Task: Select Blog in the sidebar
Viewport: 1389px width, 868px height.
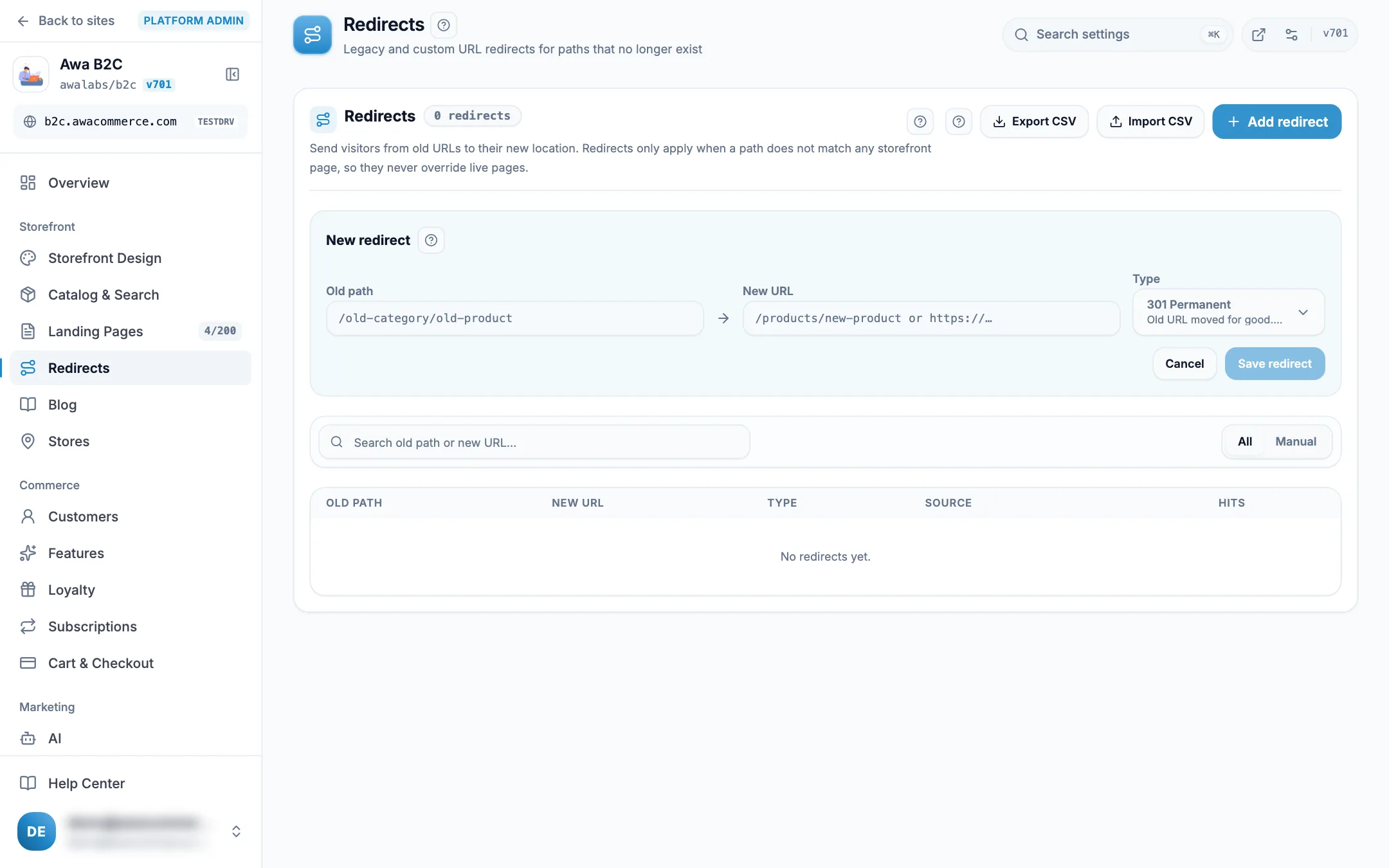Action: click(131, 404)
